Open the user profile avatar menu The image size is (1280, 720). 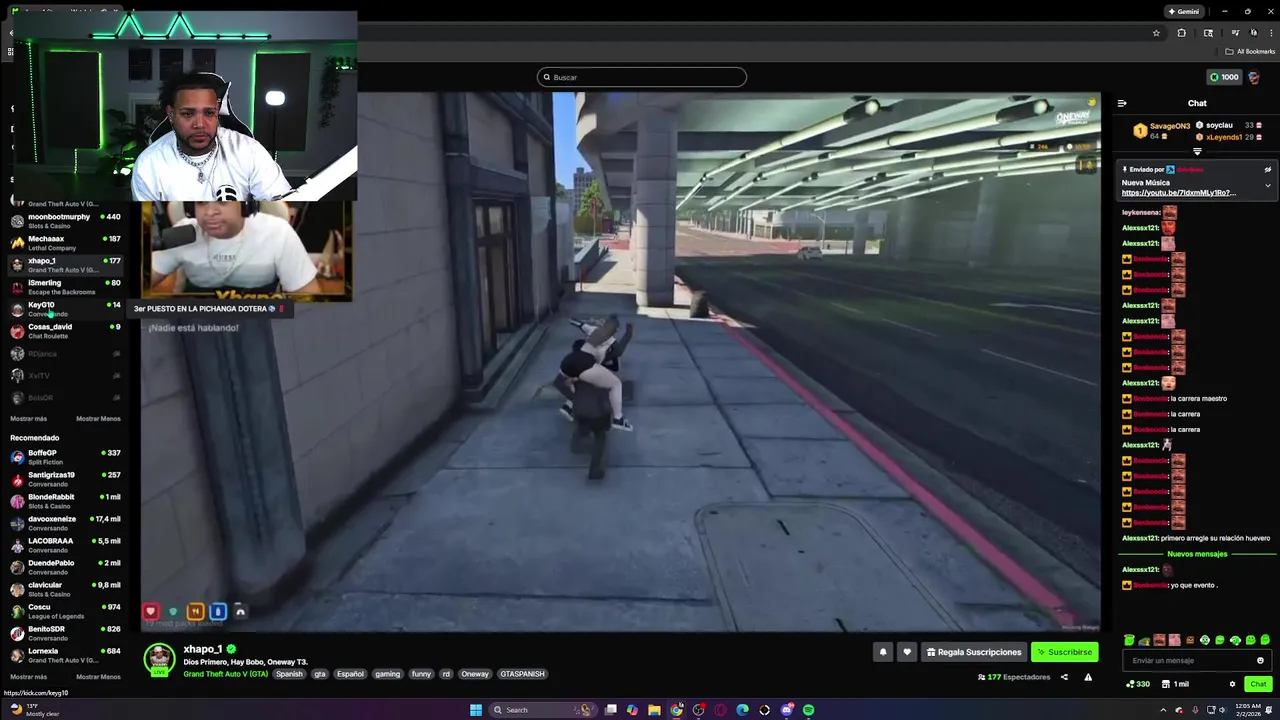(1254, 77)
